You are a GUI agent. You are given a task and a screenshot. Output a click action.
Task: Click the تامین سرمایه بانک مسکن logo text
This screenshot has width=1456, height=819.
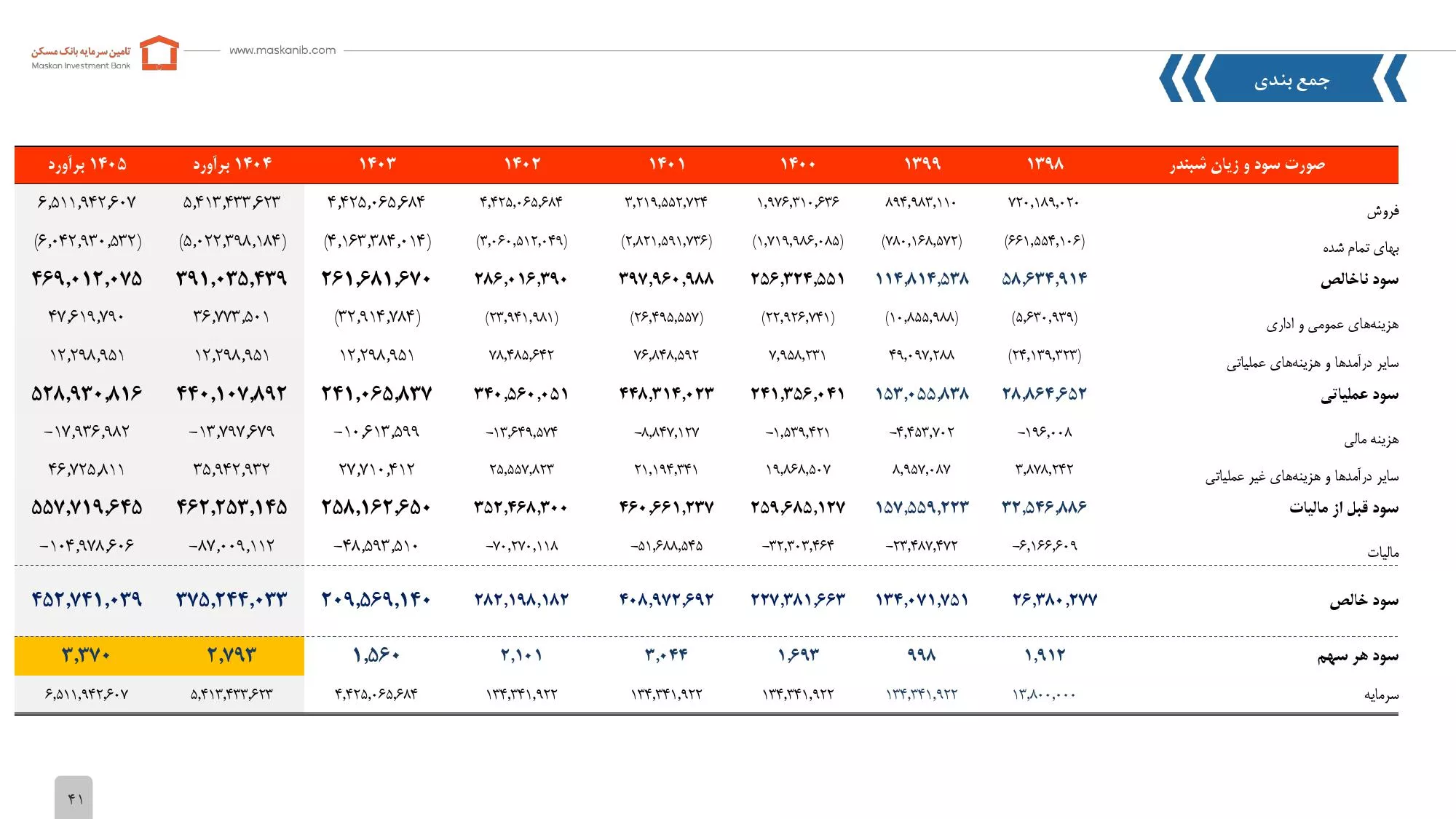coord(81,51)
